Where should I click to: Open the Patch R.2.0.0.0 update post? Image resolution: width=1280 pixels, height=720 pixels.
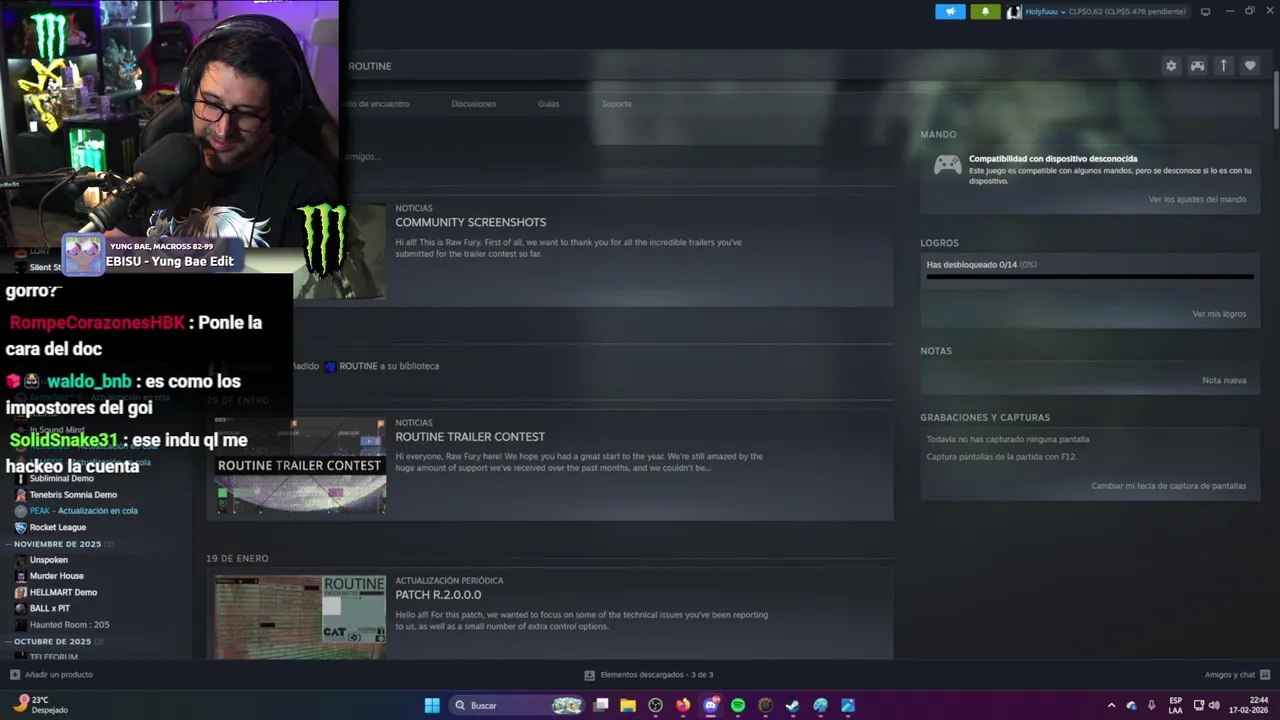tap(438, 595)
